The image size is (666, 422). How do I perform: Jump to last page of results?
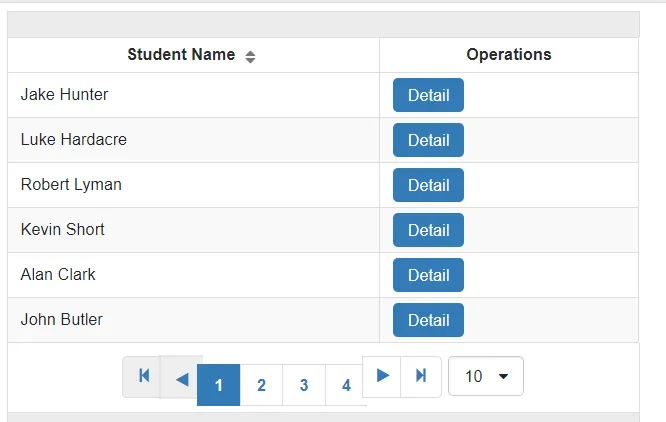coord(421,376)
